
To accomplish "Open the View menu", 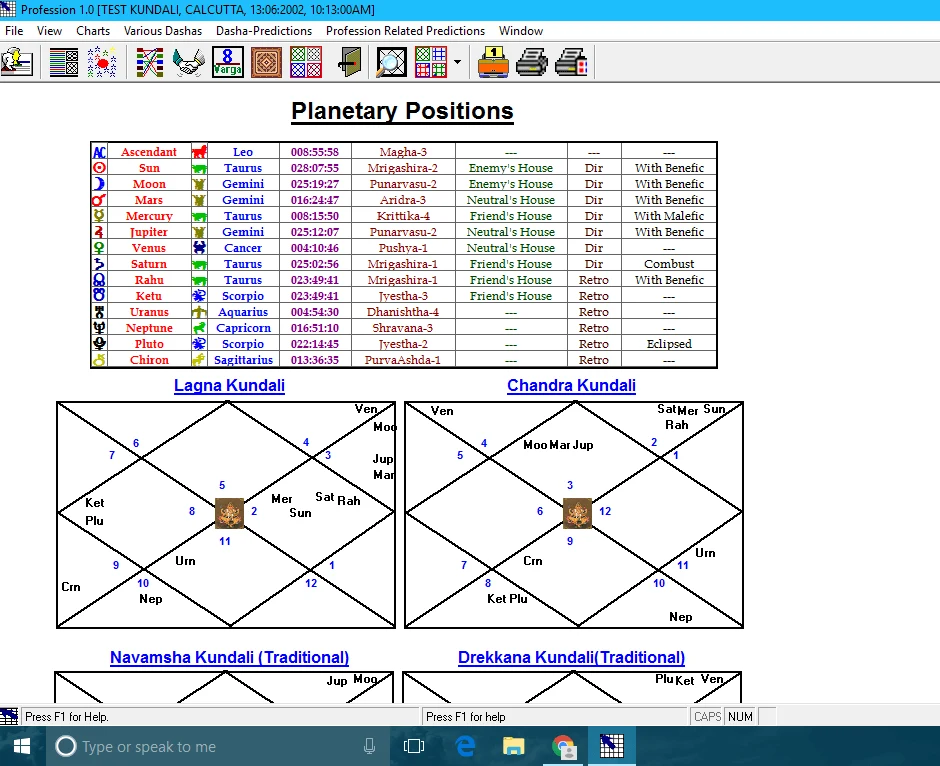I will pyautogui.click(x=49, y=31).
